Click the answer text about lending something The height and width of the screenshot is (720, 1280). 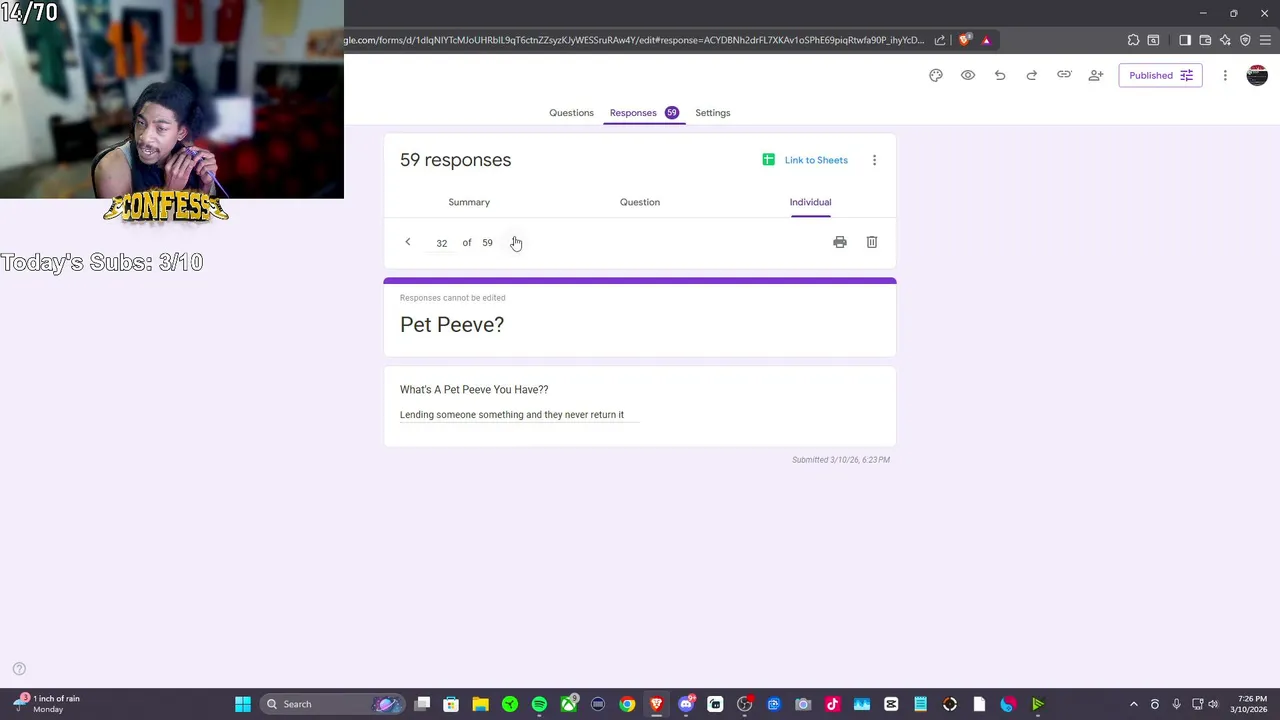coord(512,415)
